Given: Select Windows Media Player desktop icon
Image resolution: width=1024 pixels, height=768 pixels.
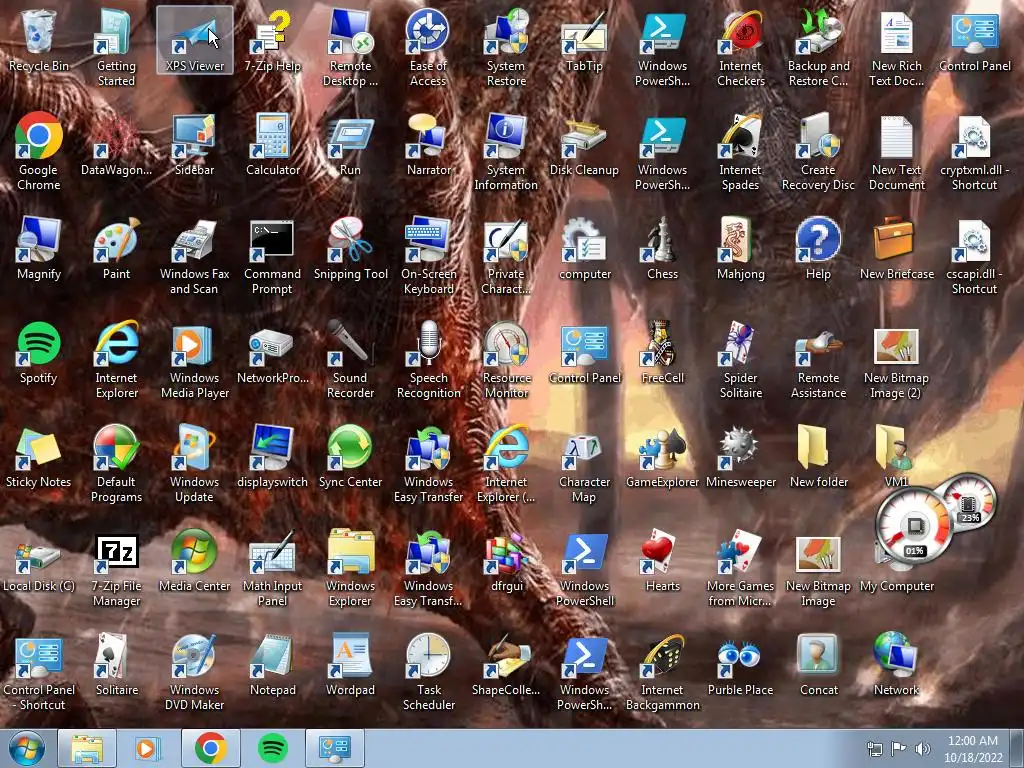Looking at the screenshot, I should 195,360.
